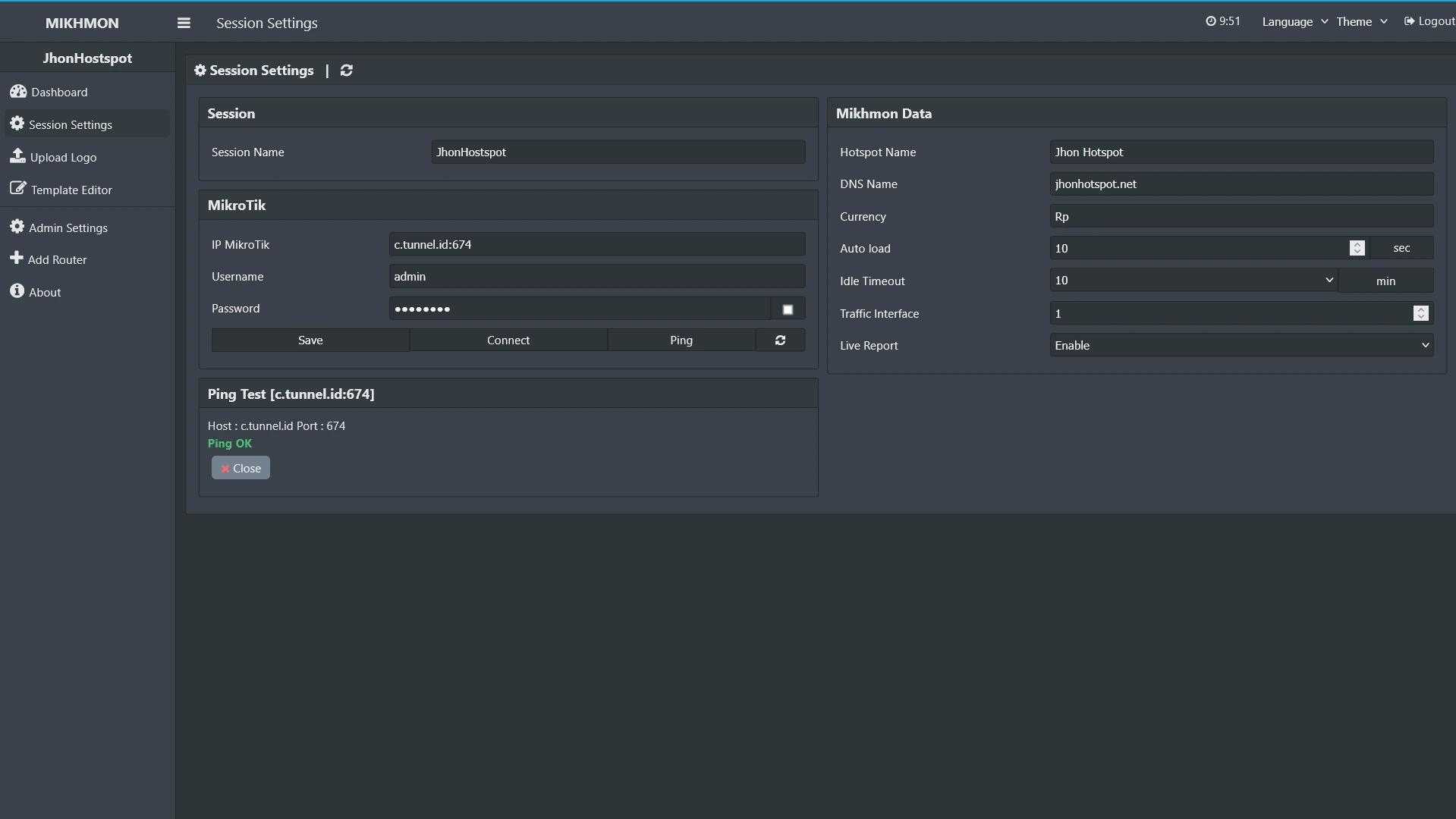Open the Language dropdown
The image size is (1456, 819).
point(1294,21)
